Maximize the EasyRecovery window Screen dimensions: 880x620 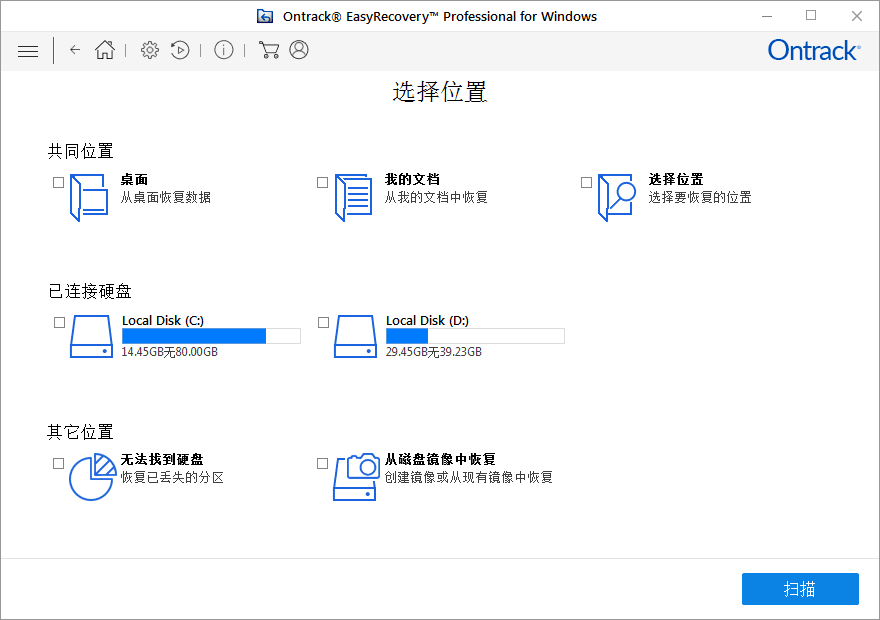click(811, 16)
